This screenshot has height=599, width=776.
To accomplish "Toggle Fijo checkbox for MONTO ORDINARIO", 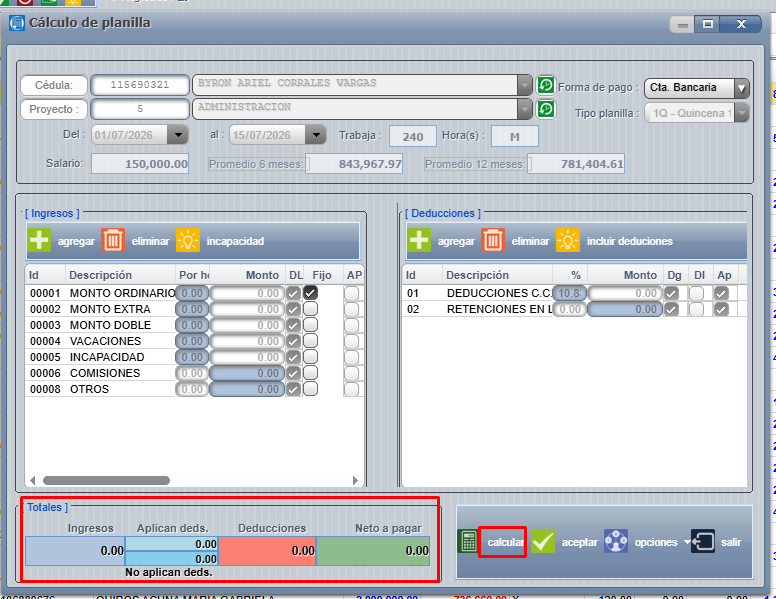I will 311,293.
